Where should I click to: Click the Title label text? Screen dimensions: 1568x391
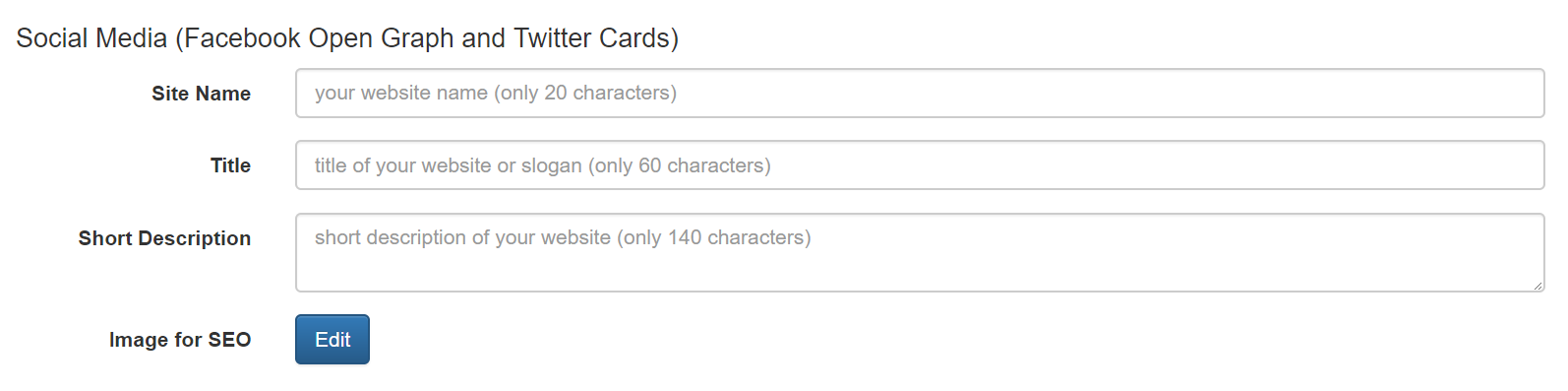click(x=230, y=165)
